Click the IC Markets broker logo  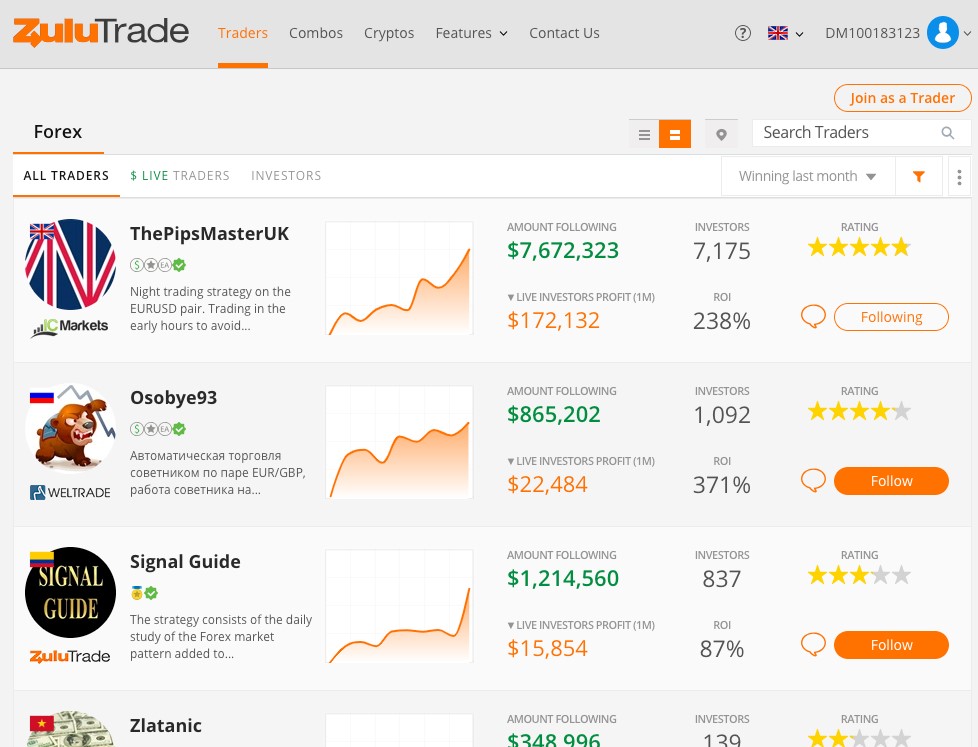tap(70, 326)
